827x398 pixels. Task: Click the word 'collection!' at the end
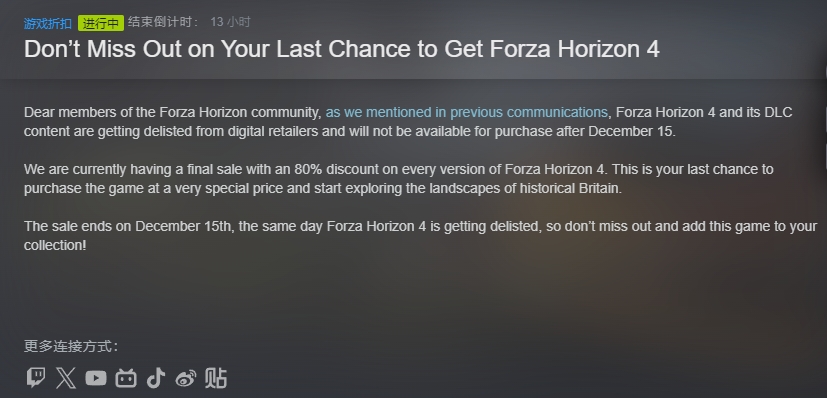point(55,245)
